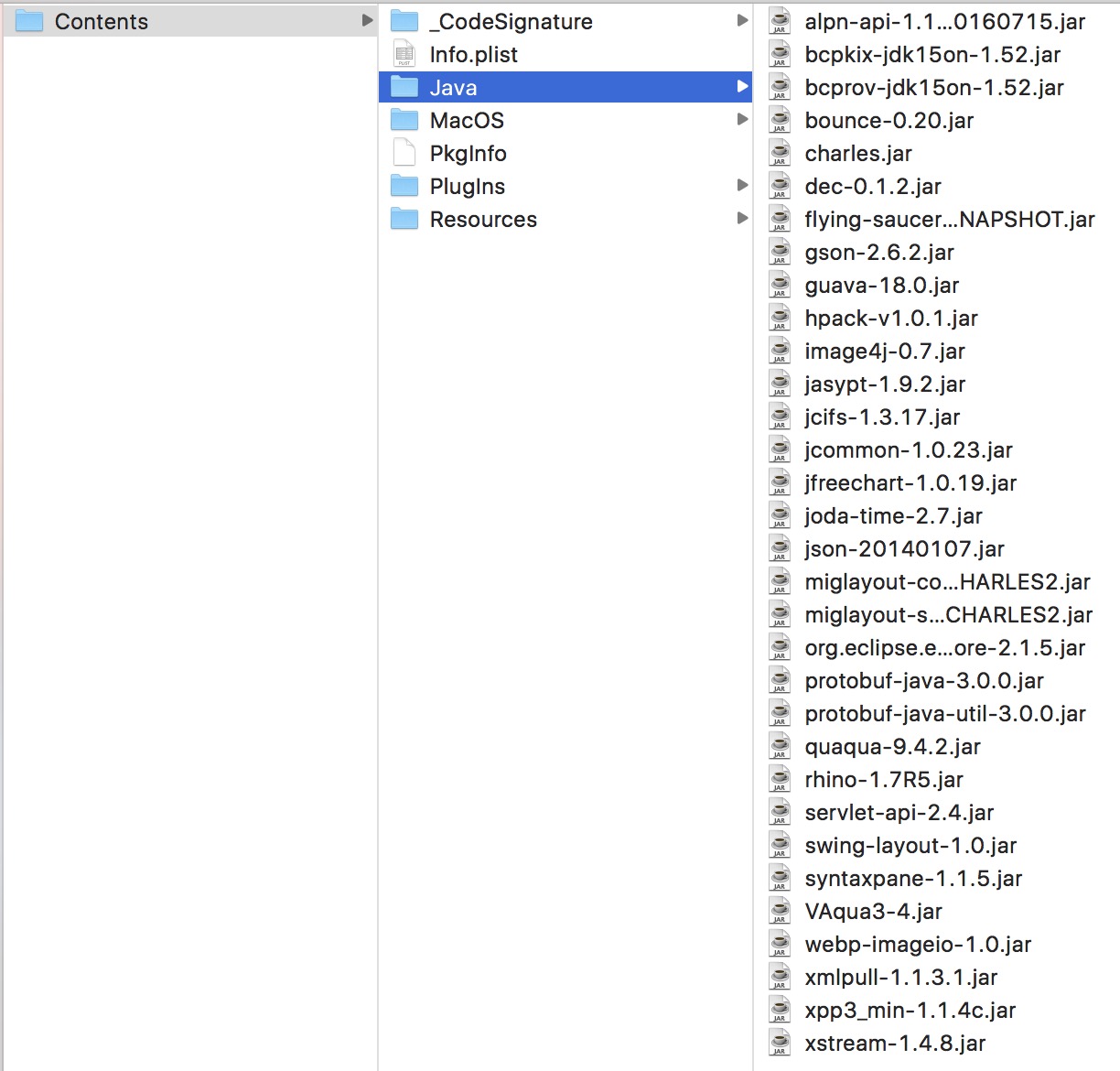Expand the Contents folder arrow
This screenshot has height=1071, width=1120.
pyautogui.click(x=367, y=20)
